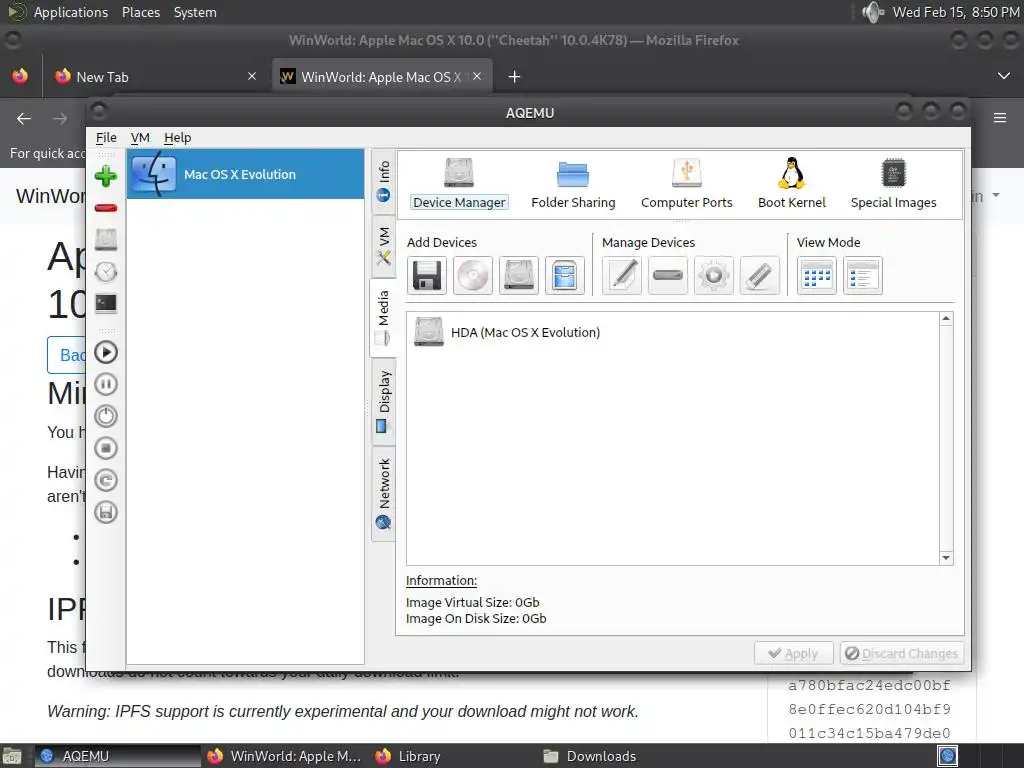1024x768 pixels.
Task: Go back in Firefox
Action: tap(24, 118)
